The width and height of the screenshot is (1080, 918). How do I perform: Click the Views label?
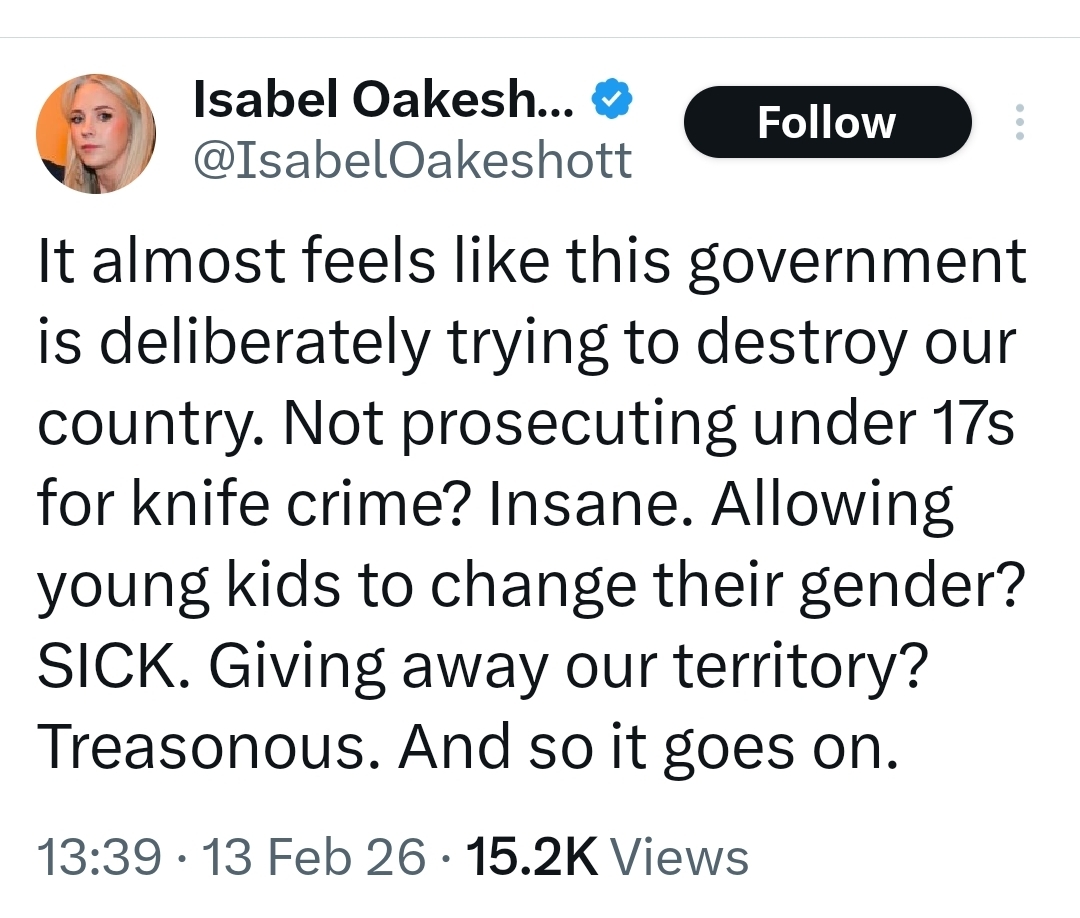point(679,858)
